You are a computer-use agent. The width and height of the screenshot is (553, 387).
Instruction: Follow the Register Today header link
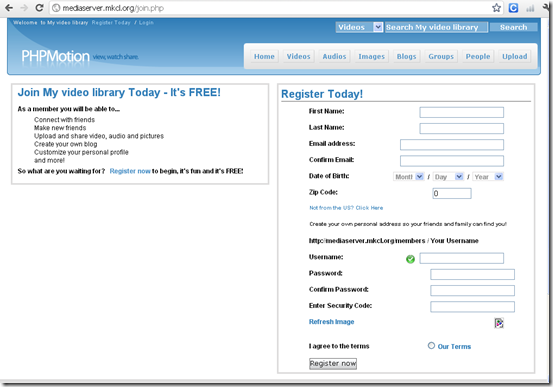click(x=111, y=23)
